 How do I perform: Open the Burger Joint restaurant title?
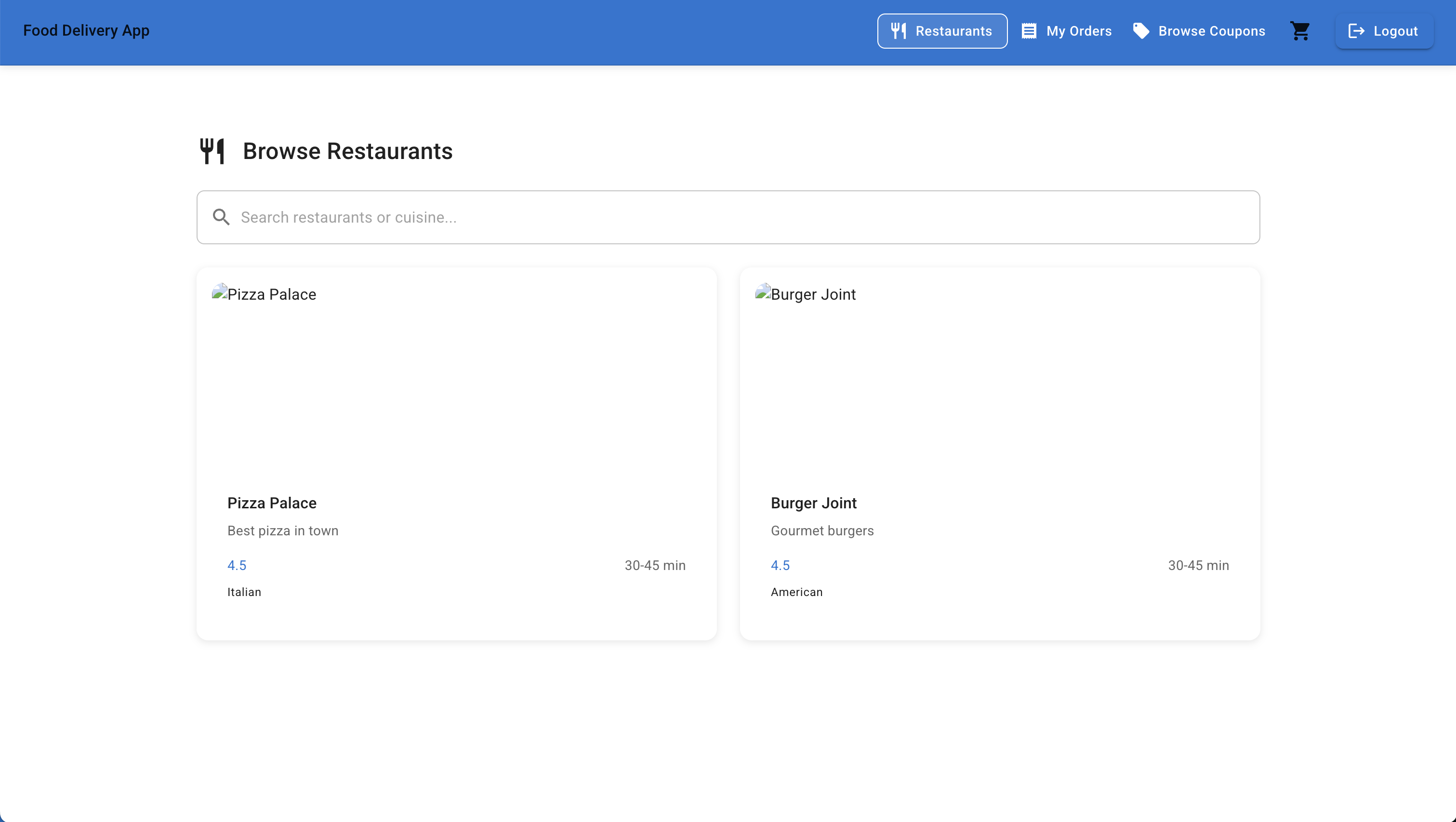[813, 503]
